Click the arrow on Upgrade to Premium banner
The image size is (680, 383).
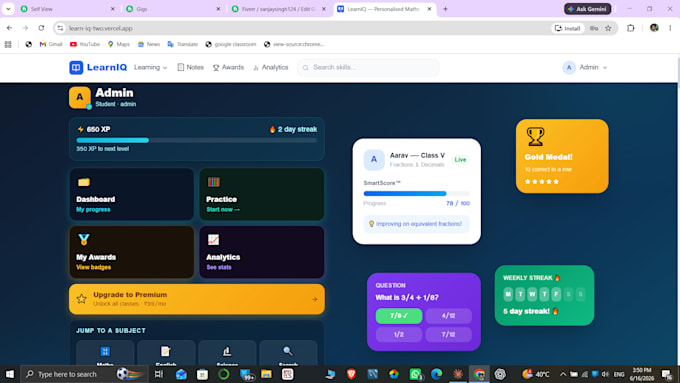[314, 299]
